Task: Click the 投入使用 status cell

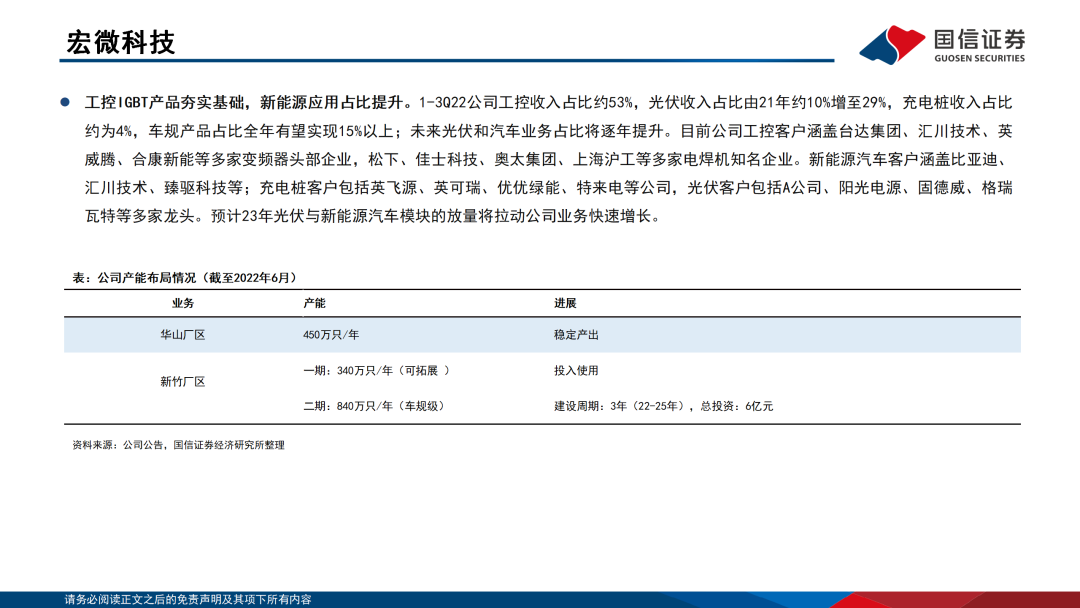Action: (576, 370)
